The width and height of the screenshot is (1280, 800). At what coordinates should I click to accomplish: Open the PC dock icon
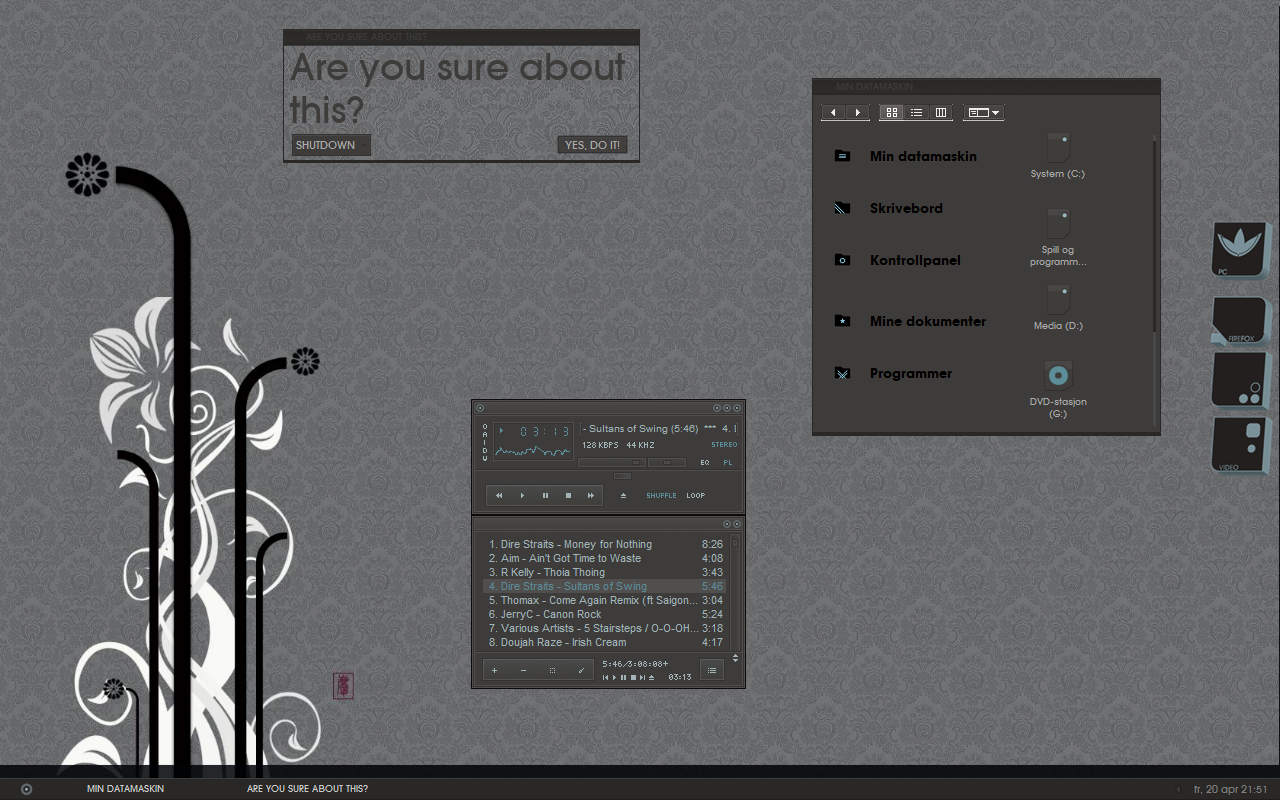click(1240, 250)
